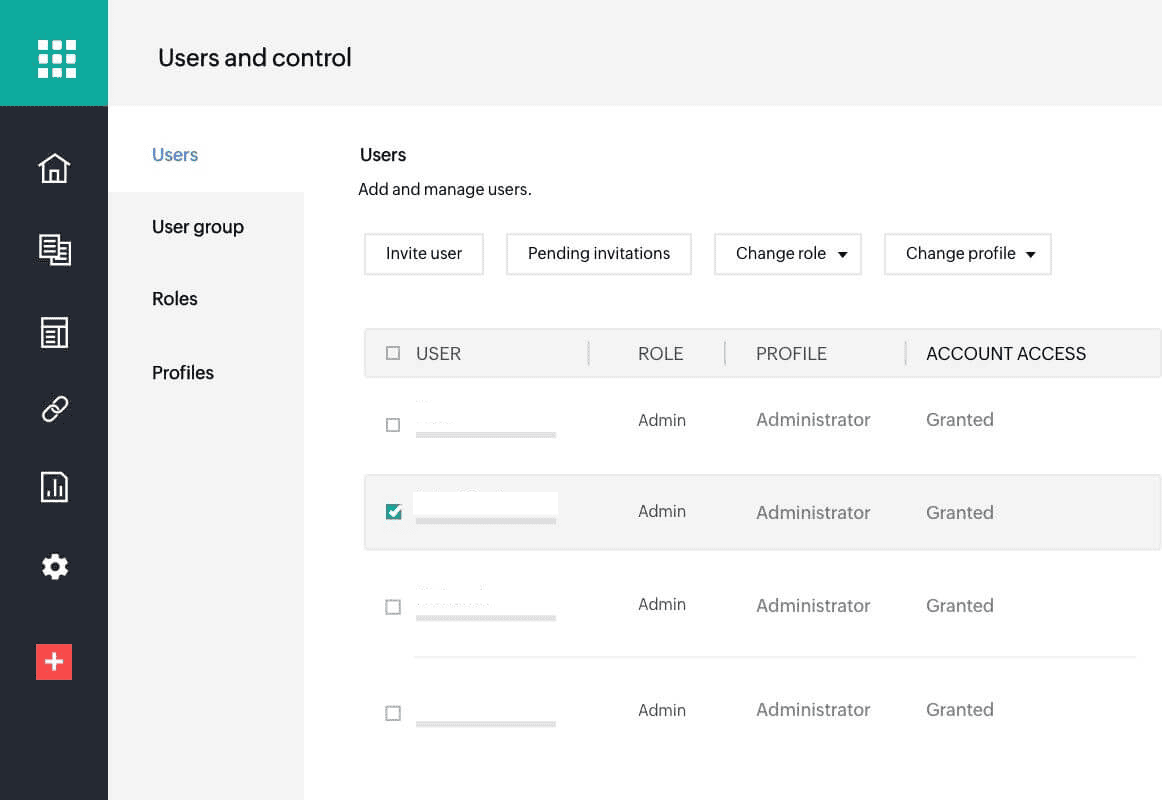Viewport: 1162px width, 800px height.
Task: Go to Home via sidebar house icon
Action: (x=54, y=168)
